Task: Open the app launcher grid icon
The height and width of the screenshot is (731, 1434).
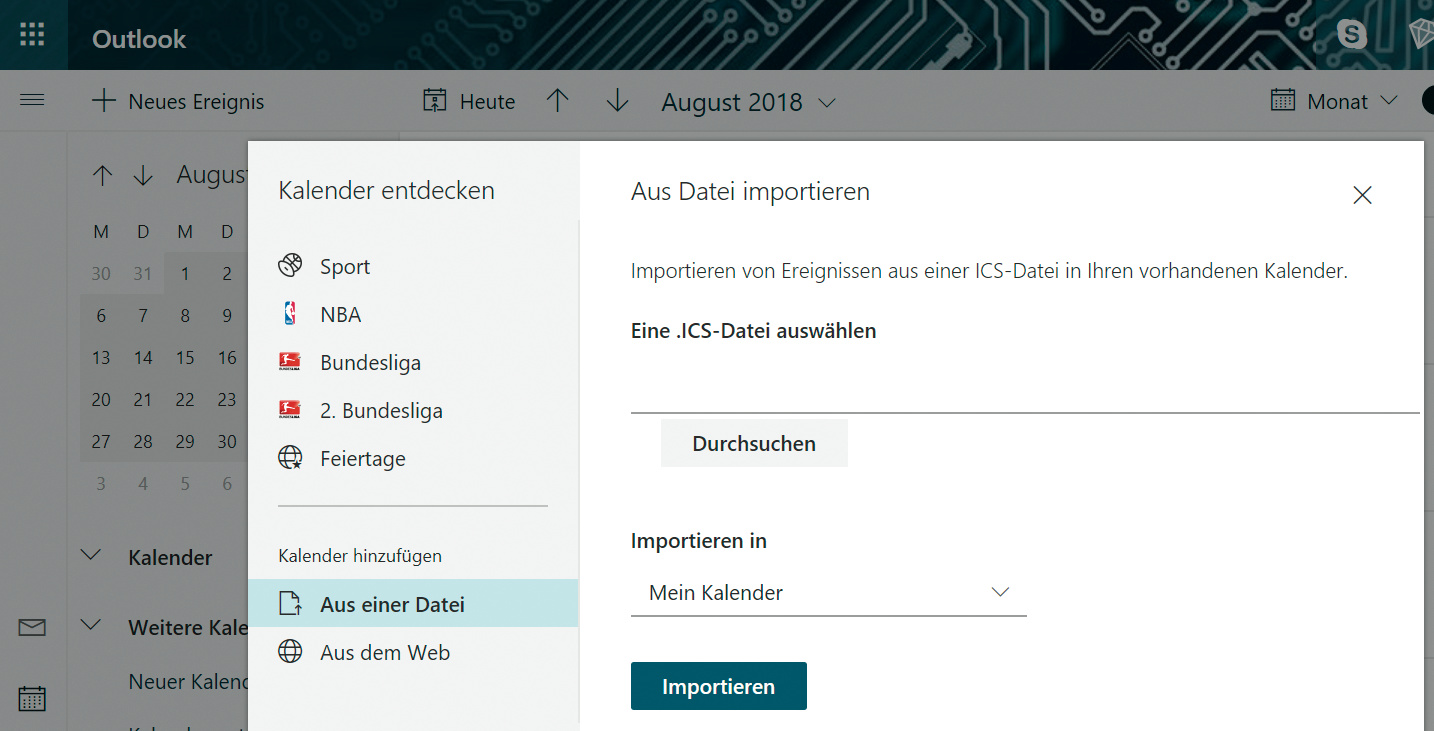Action: [x=33, y=36]
